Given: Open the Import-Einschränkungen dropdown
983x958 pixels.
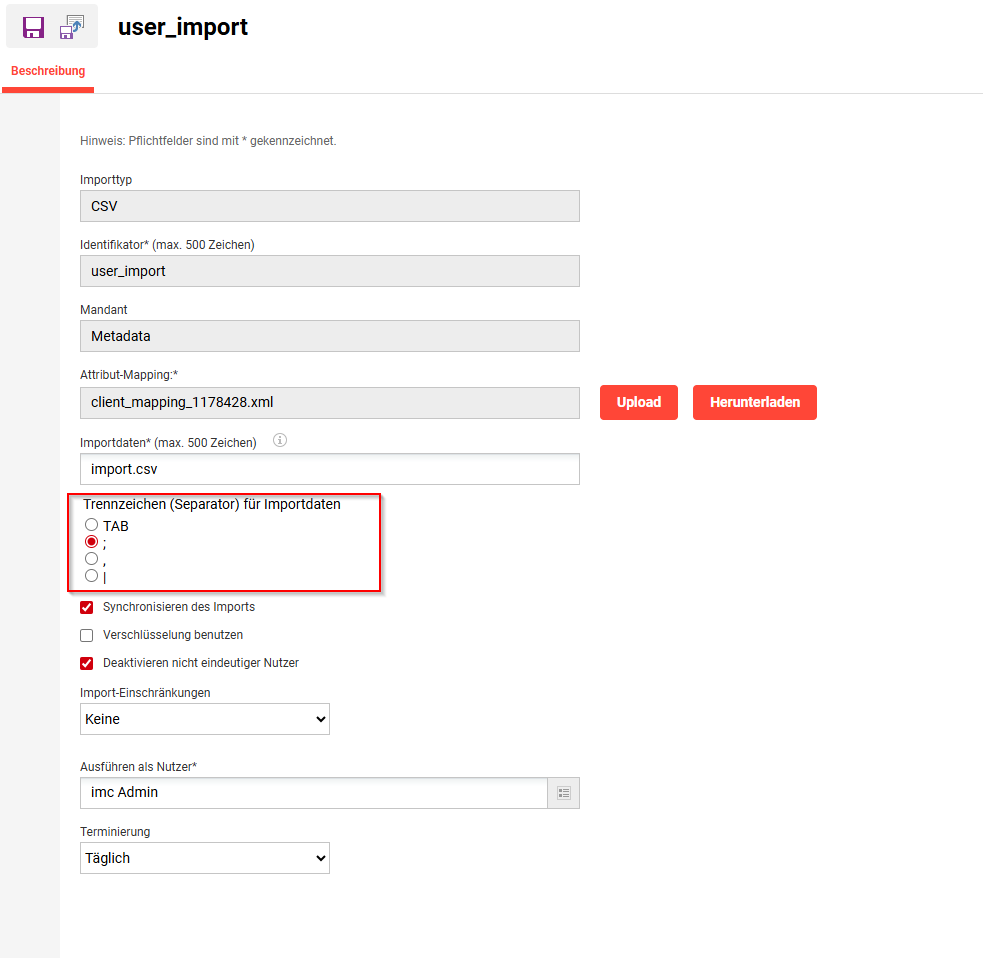Looking at the screenshot, I should (204, 719).
